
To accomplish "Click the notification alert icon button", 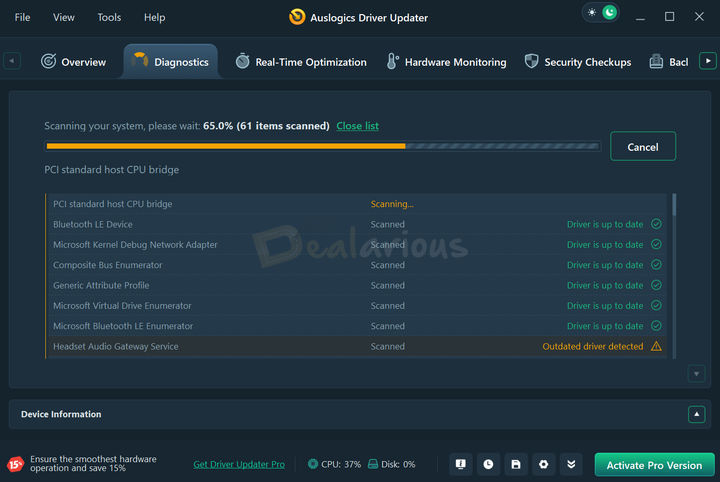I will tap(461, 464).
